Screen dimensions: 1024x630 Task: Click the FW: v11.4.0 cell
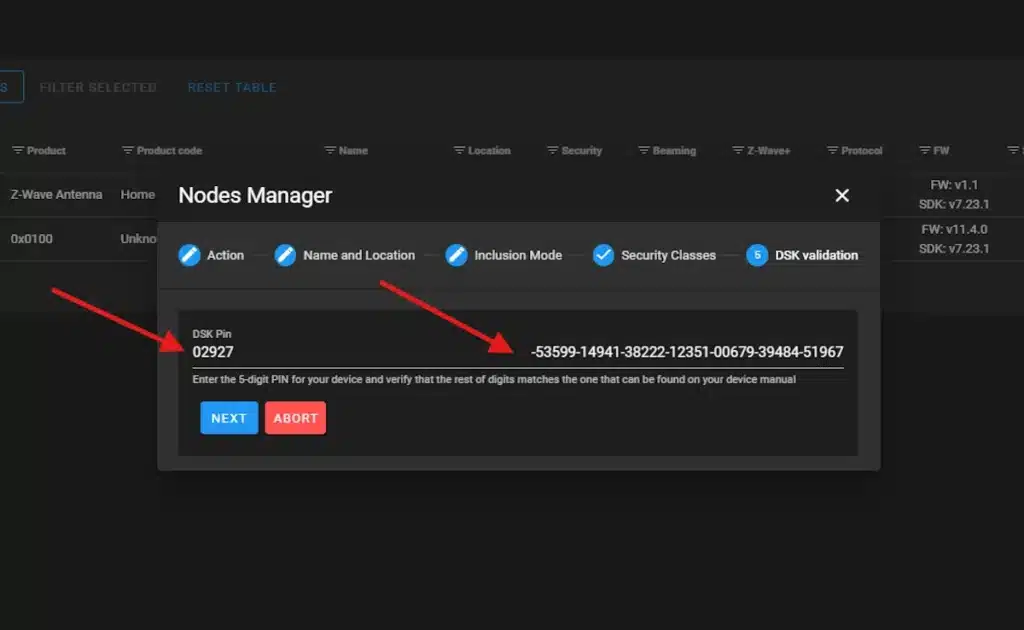[x=954, y=230]
